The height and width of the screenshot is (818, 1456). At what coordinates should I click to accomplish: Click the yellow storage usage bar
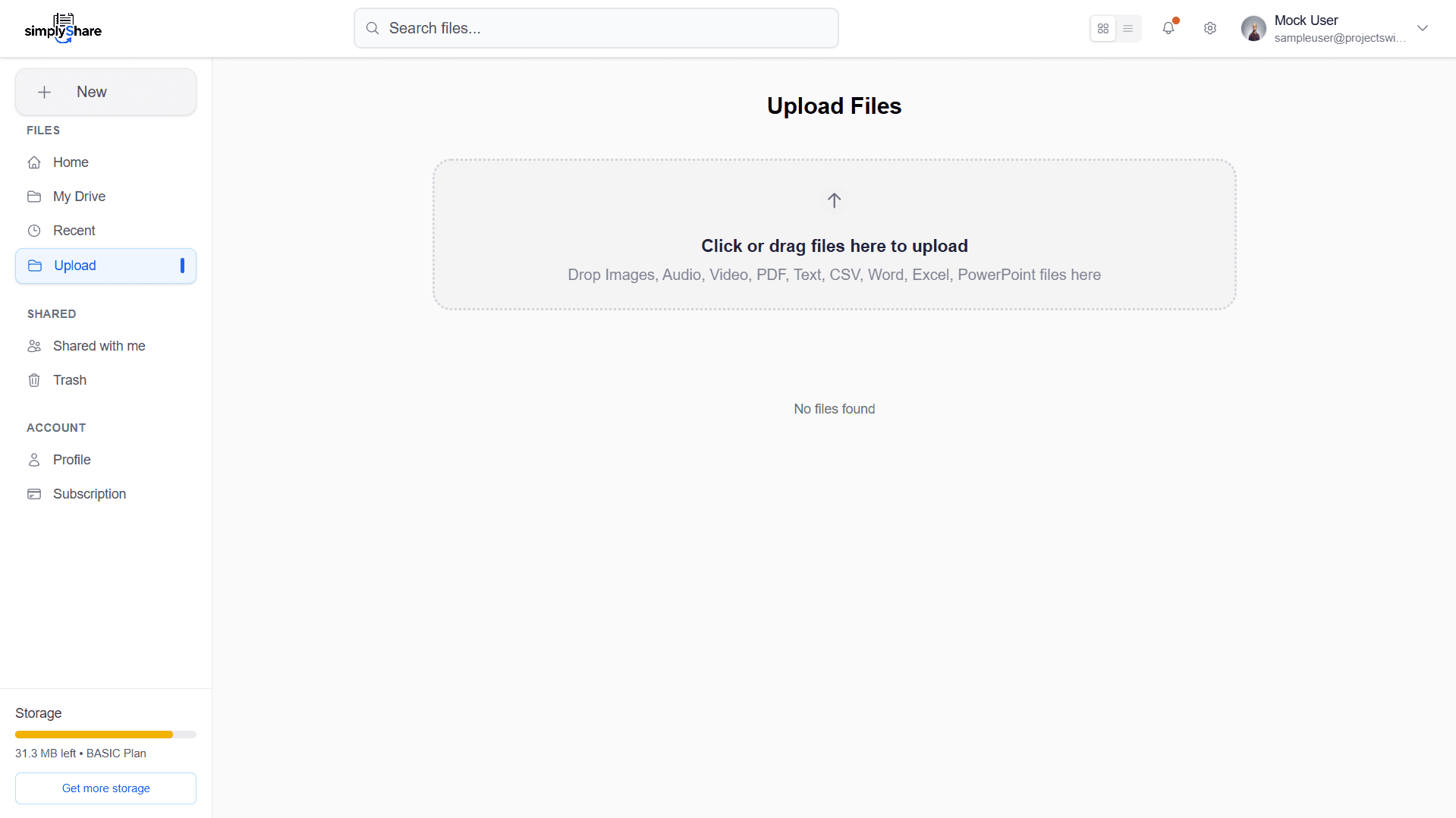(x=94, y=735)
